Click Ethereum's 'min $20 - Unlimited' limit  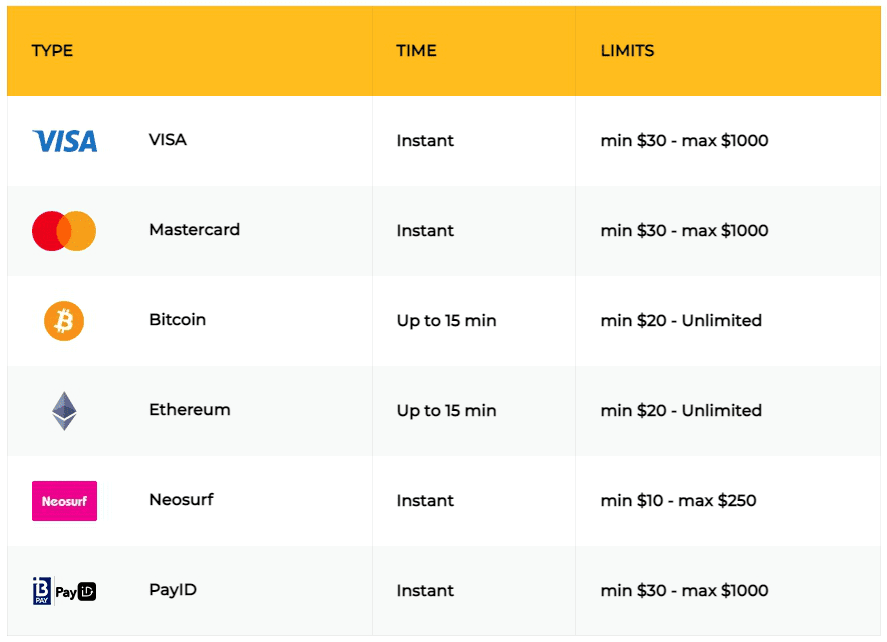681,411
